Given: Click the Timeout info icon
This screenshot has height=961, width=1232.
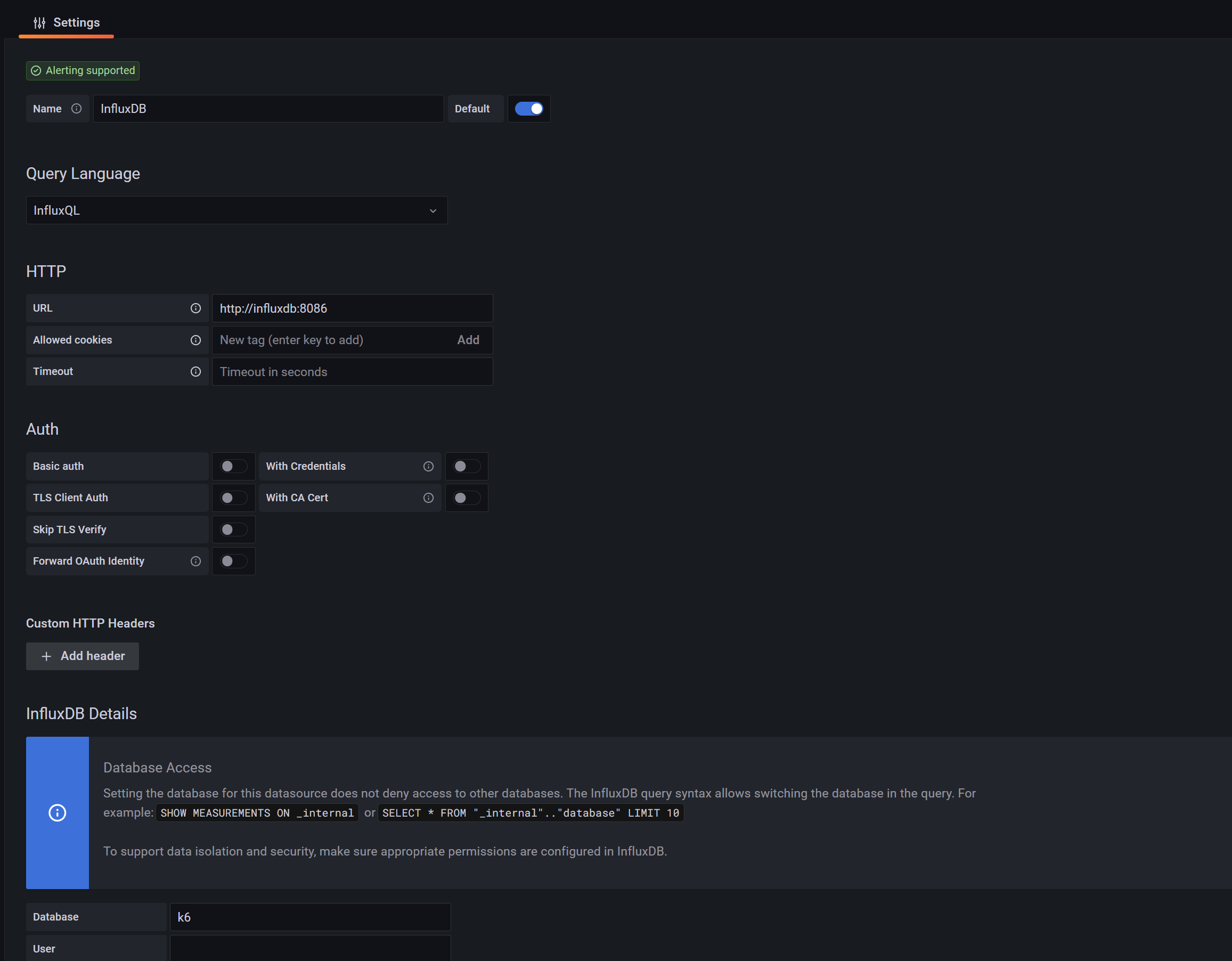Looking at the screenshot, I should [x=195, y=371].
